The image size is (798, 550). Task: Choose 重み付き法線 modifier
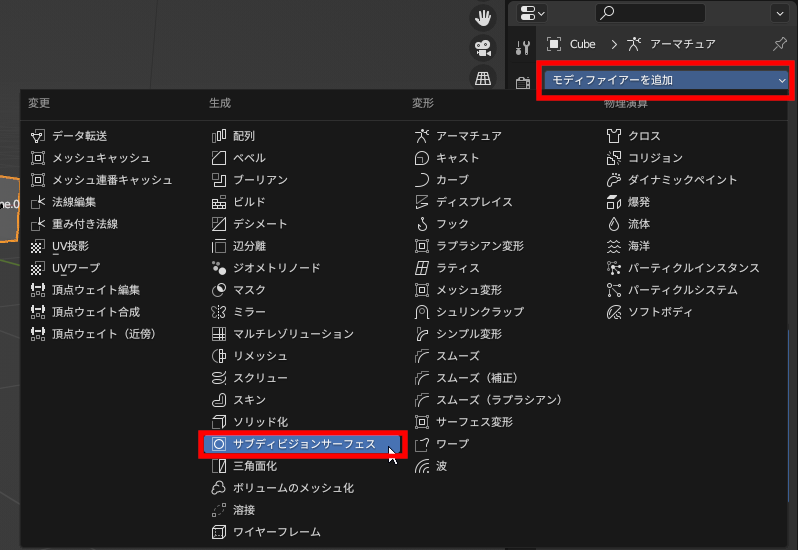74,224
